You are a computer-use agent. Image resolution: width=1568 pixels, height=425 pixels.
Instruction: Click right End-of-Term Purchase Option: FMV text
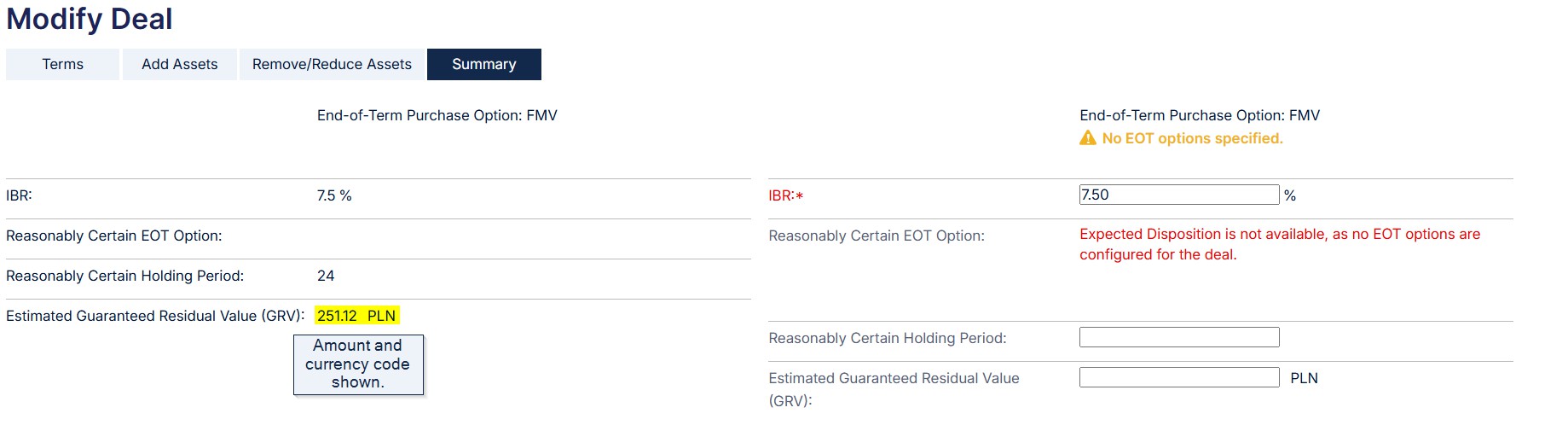coord(1200,115)
